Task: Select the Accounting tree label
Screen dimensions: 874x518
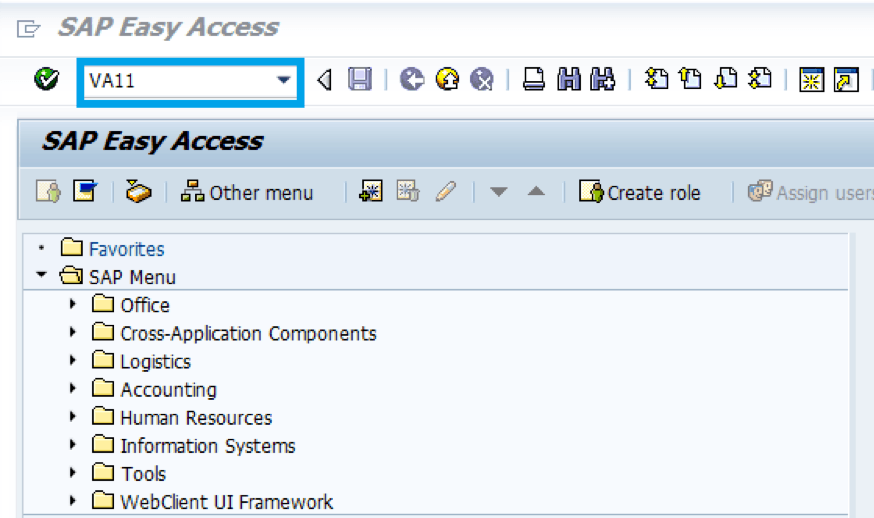Action: click(x=168, y=390)
